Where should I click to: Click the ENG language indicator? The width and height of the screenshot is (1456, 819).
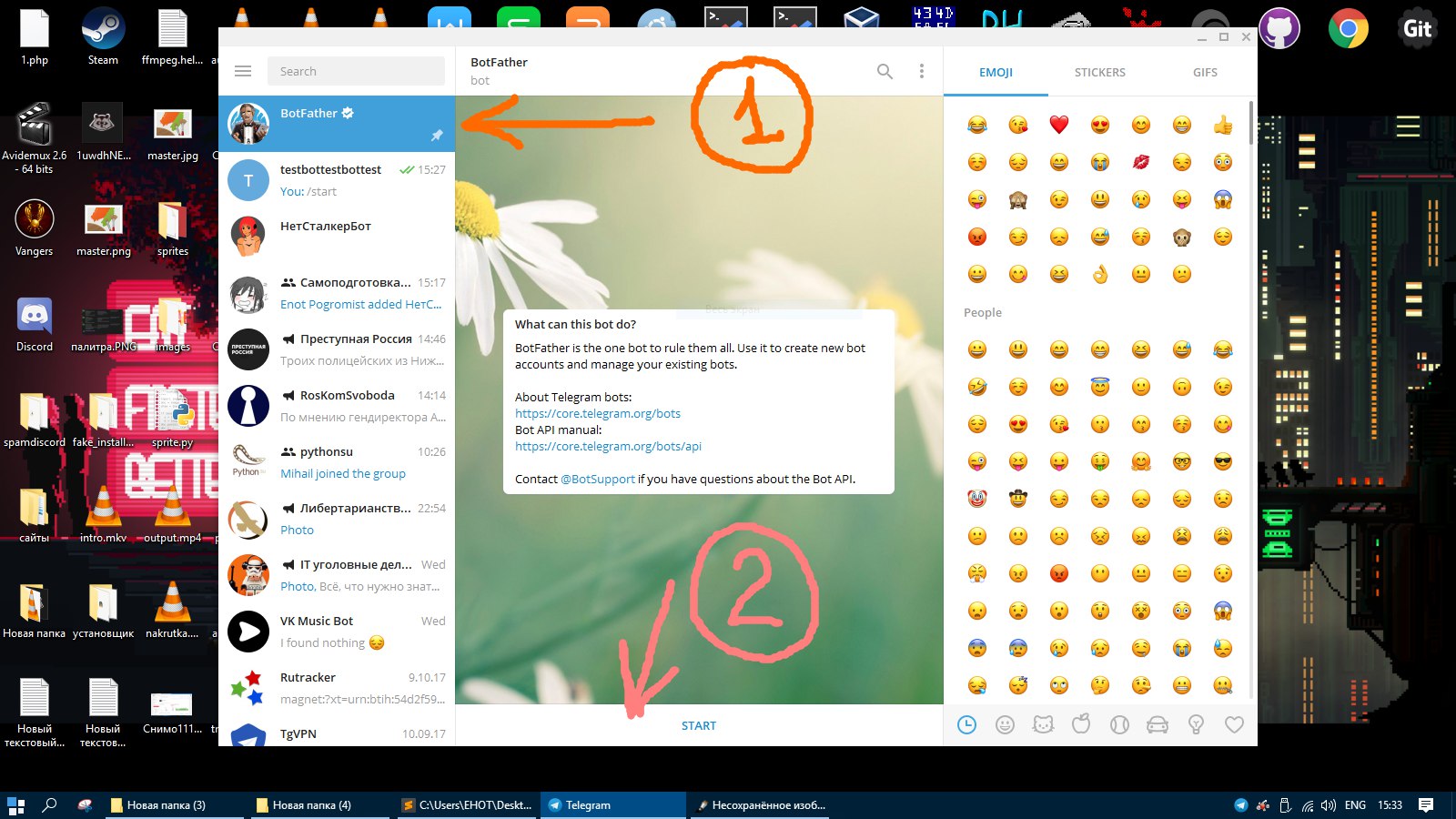point(1355,805)
